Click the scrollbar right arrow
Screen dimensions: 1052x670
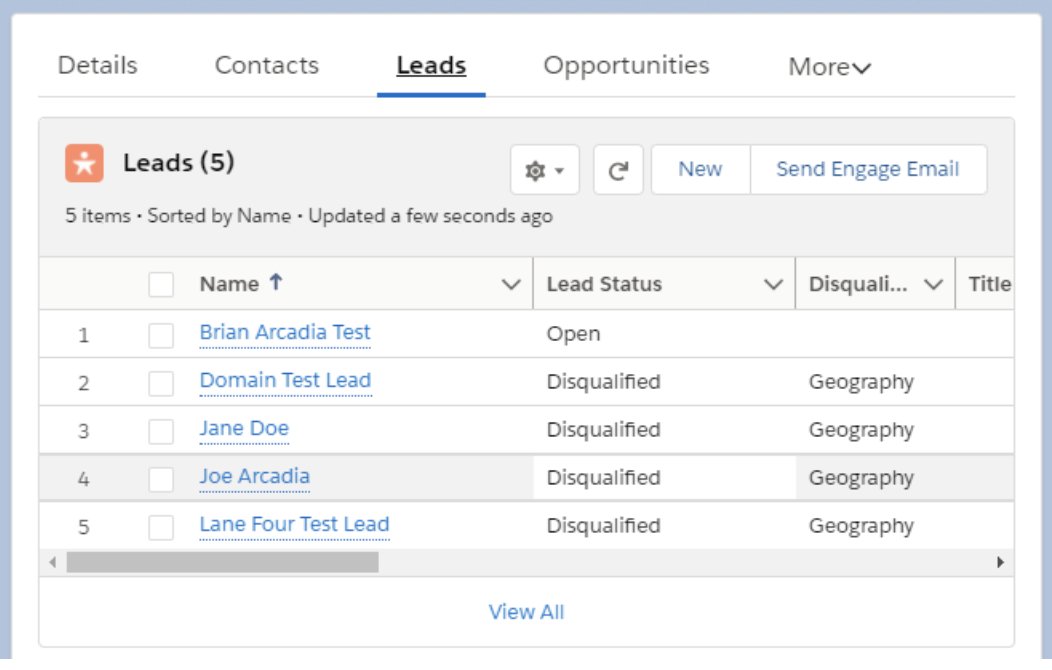click(1000, 562)
